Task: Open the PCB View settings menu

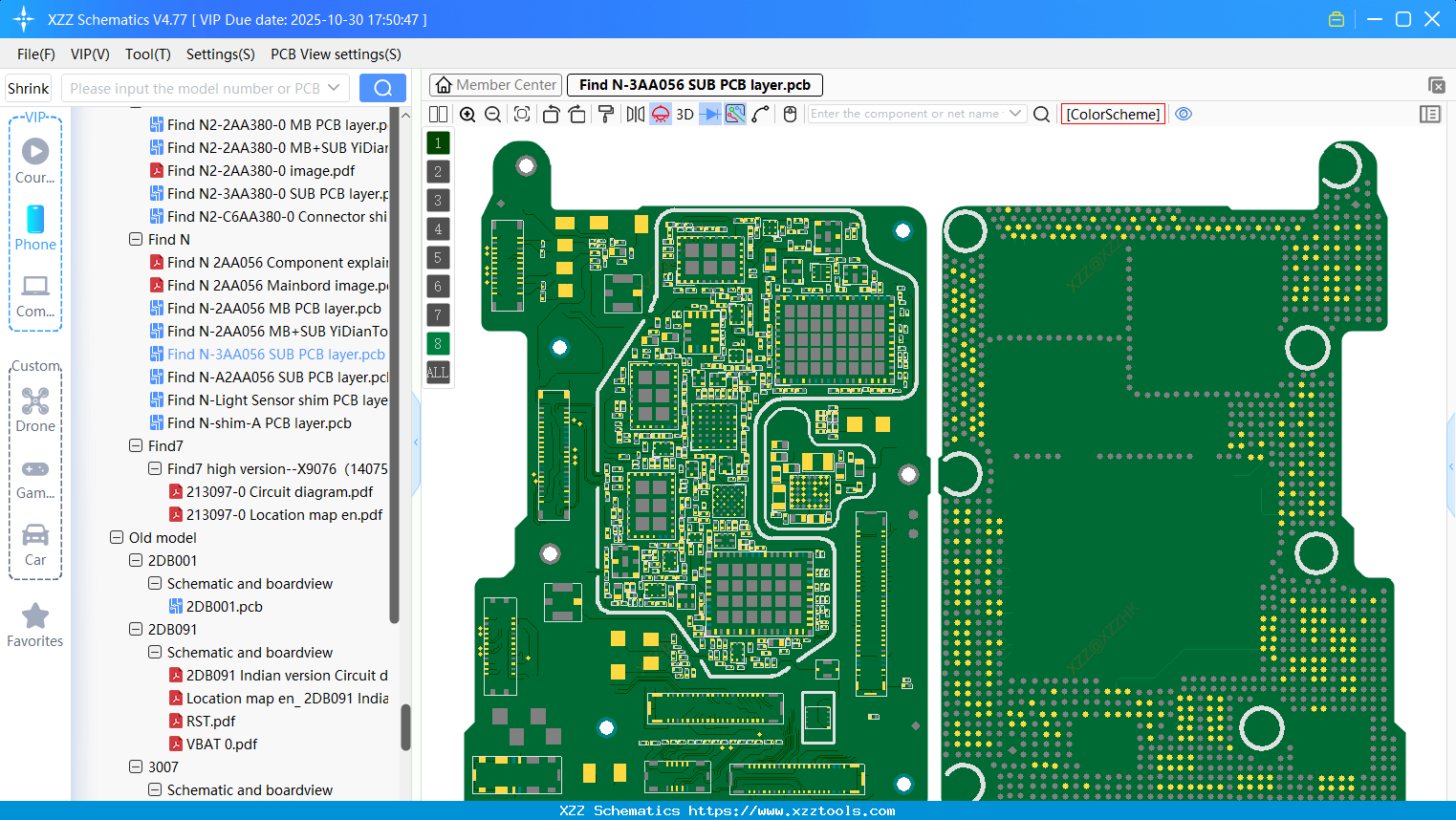Action: (336, 54)
